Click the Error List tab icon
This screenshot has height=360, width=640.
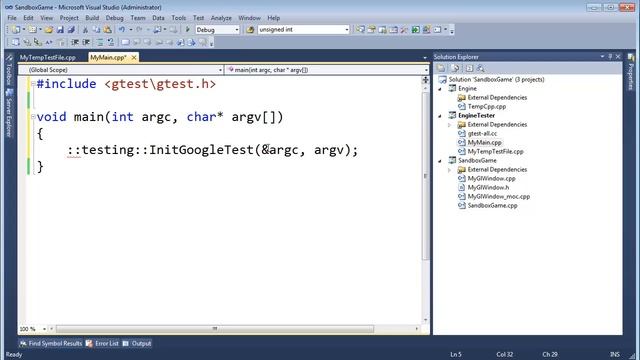tap(89, 344)
